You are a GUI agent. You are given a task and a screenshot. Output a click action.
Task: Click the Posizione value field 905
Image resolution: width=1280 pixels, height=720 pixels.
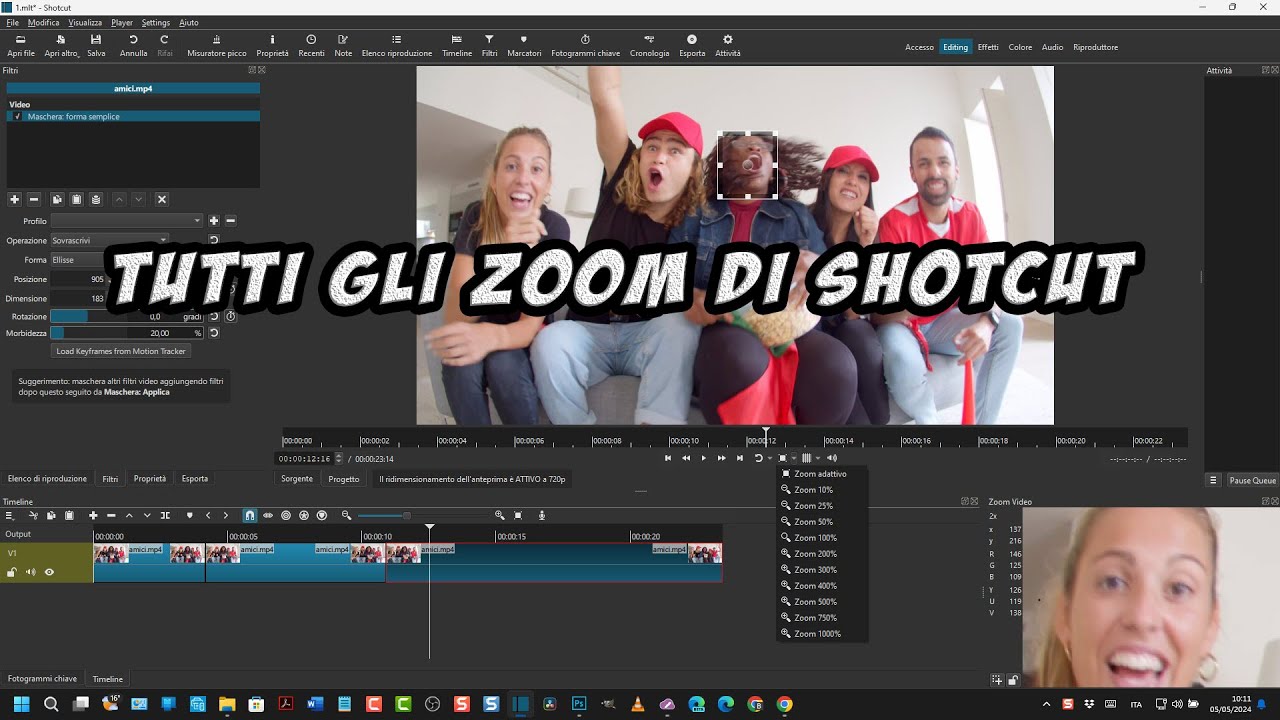80,279
